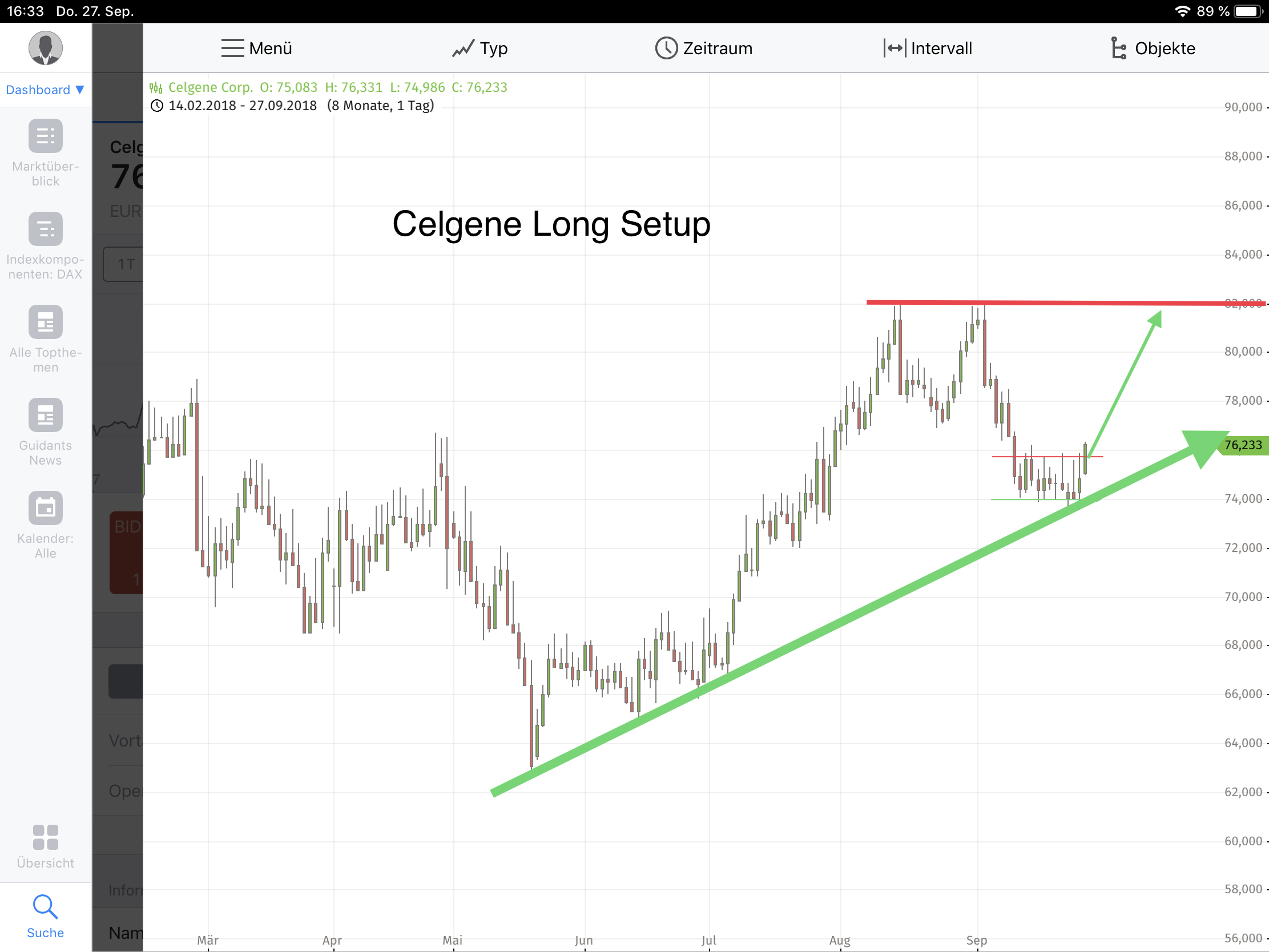
Task: Click the 76,233 current price label
Action: 1243,446
